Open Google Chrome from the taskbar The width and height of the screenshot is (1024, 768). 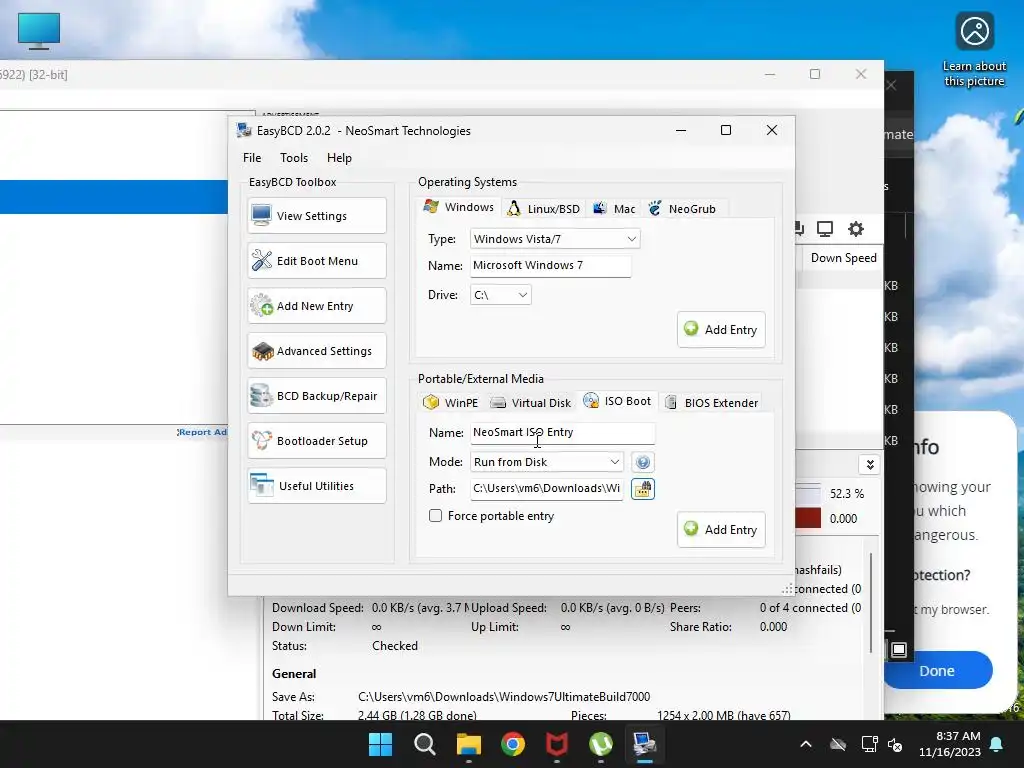click(513, 744)
